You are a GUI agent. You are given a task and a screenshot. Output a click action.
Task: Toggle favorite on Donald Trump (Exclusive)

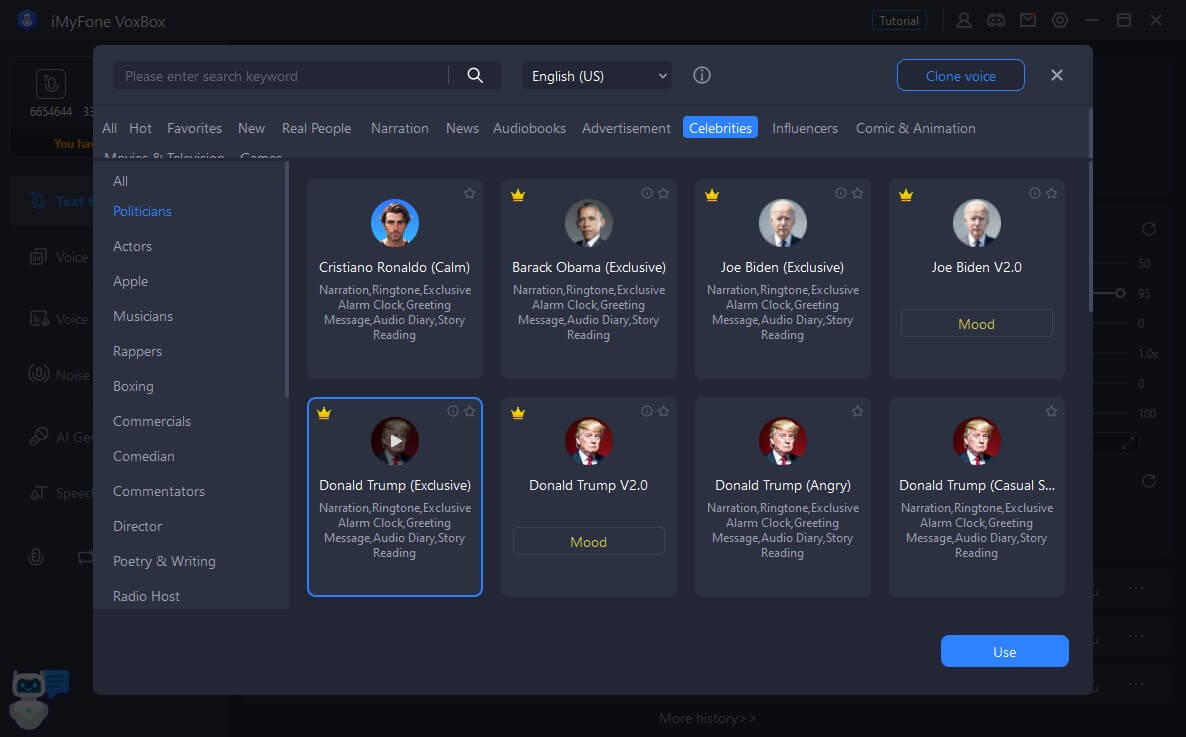[x=470, y=411]
